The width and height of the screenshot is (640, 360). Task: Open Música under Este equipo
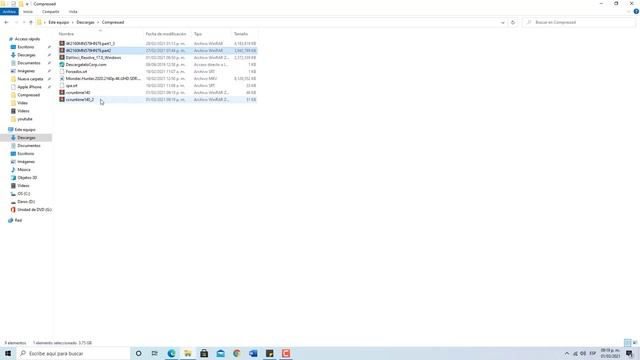[x=24, y=170]
